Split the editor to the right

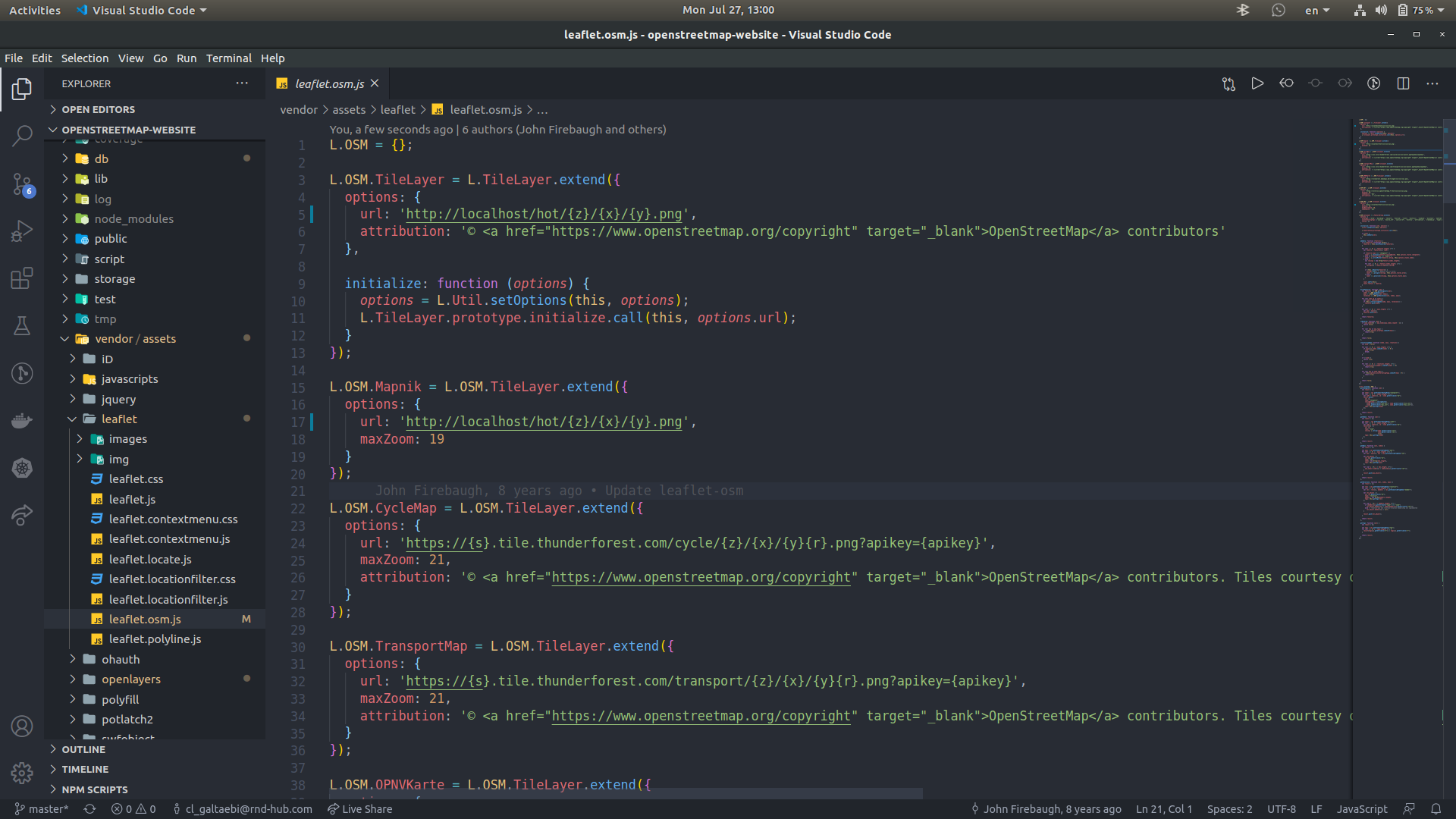pyautogui.click(x=1403, y=83)
